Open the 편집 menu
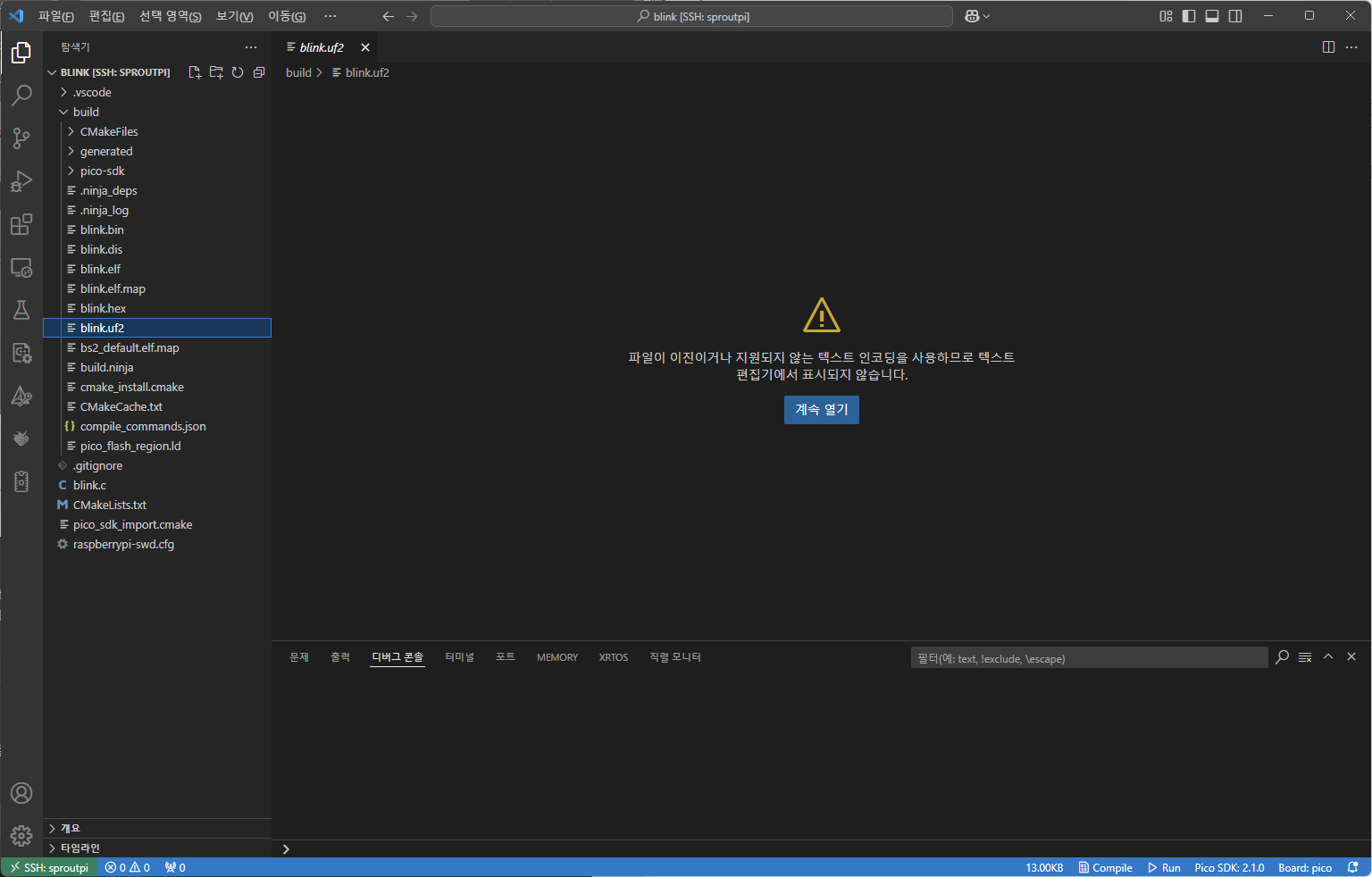 tap(107, 16)
